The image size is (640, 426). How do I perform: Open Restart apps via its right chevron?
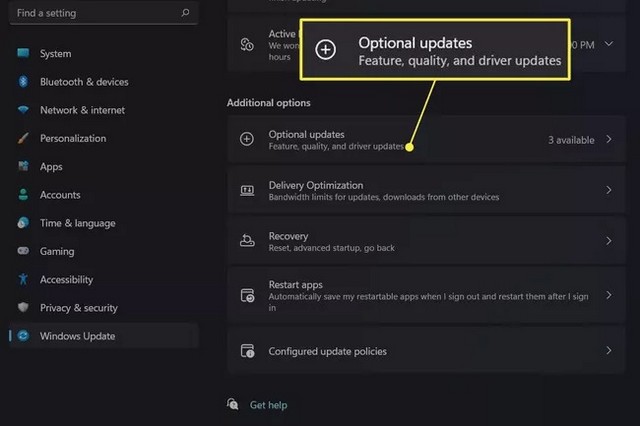609,295
